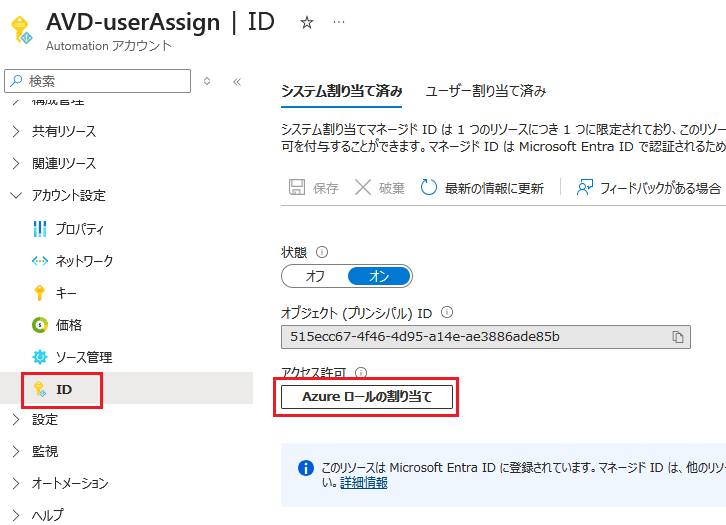
Task: Open キー page in the sidebar
Action: tap(67, 293)
